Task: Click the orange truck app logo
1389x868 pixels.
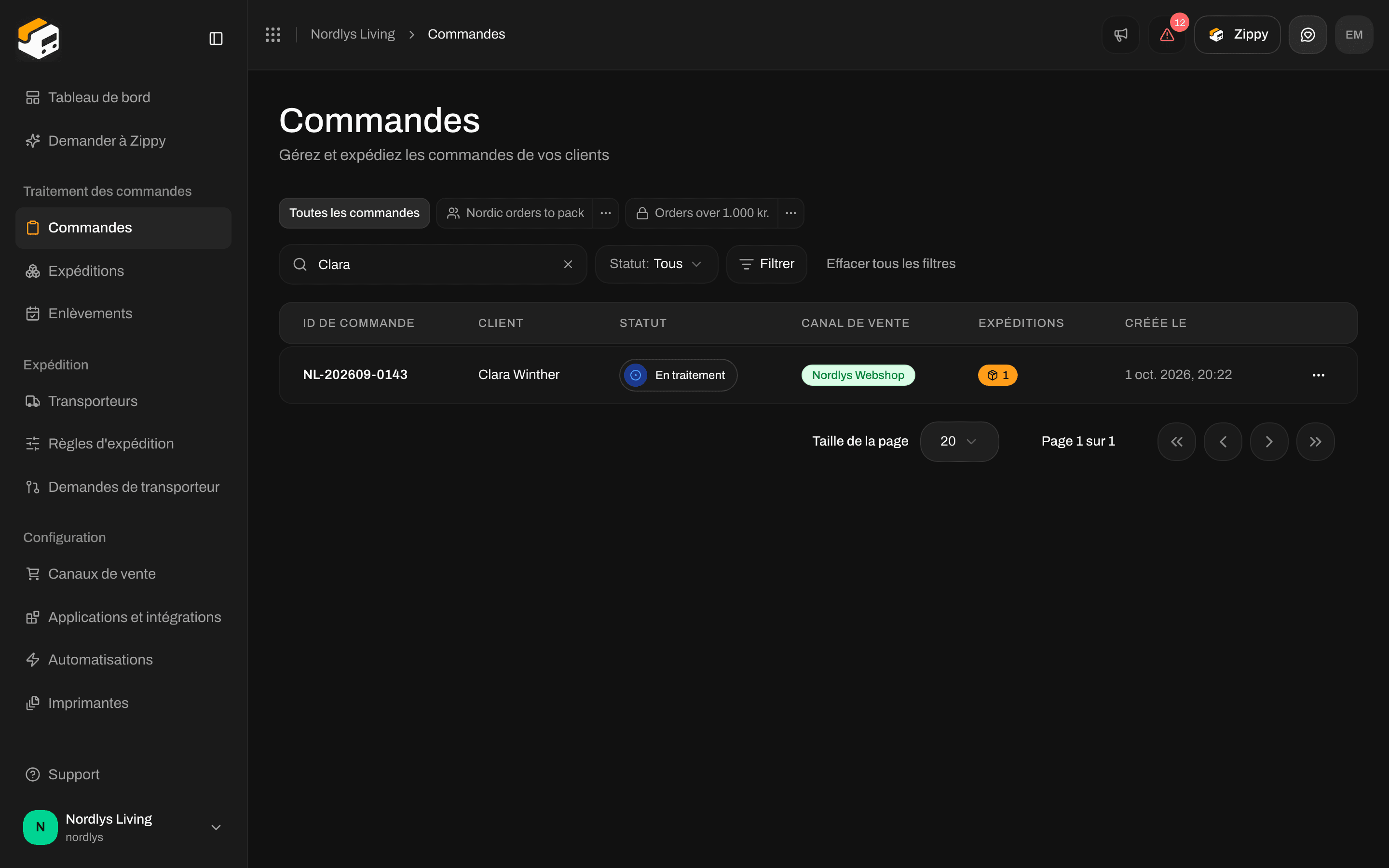Action: point(39,39)
